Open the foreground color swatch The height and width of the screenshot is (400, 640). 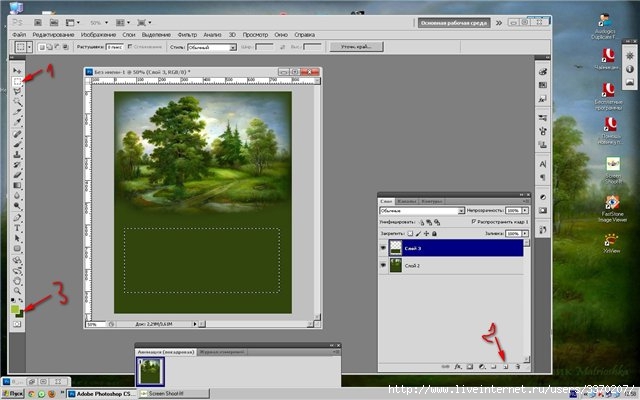[15, 309]
